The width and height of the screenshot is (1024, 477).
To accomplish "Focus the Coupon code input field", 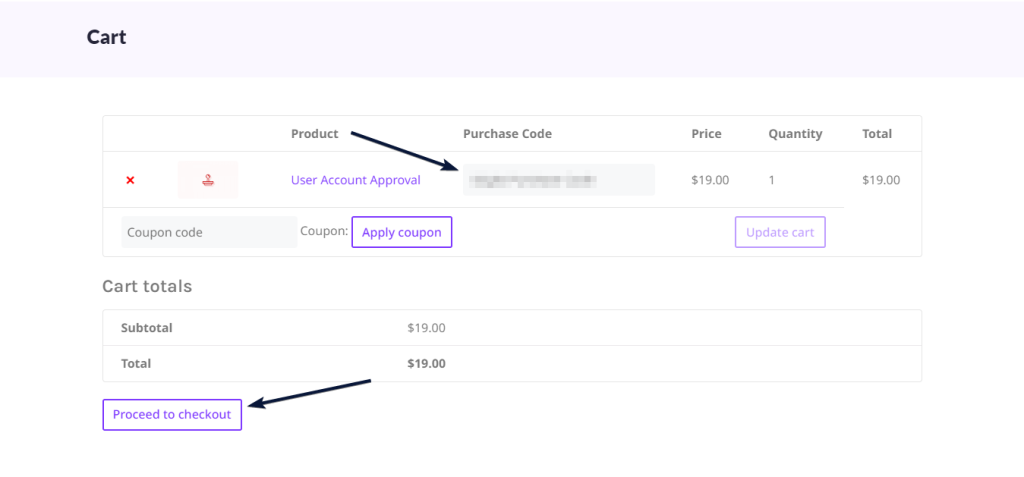I will tap(209, 232).
